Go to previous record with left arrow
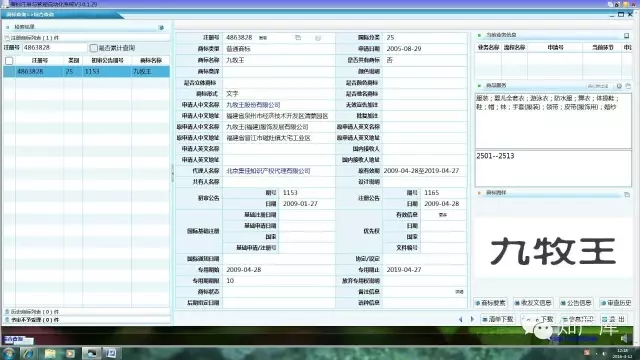640x360 pixels. point(461,319)
